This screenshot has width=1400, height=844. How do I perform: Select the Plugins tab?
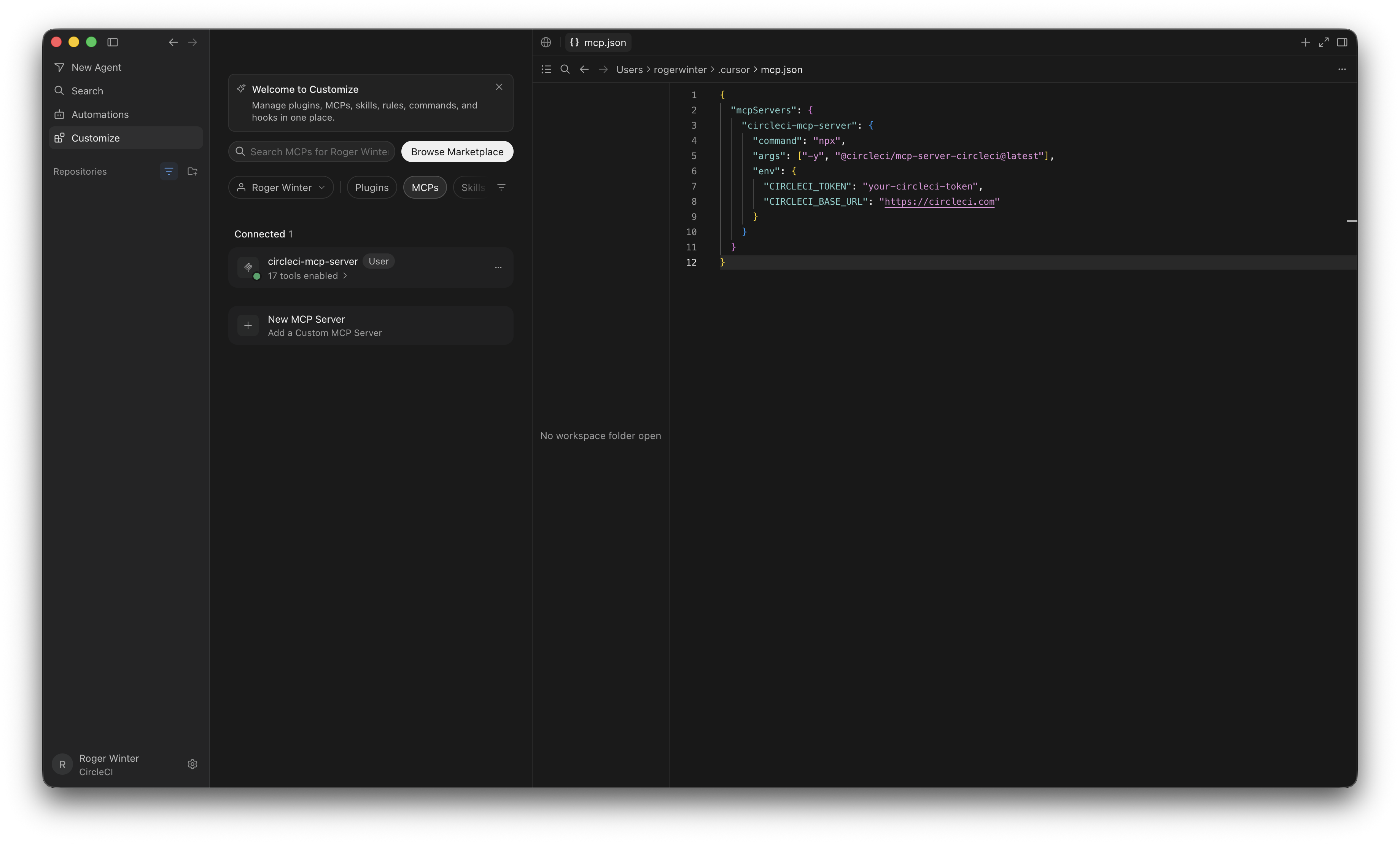pyautogui.click(x=372, y=188)
